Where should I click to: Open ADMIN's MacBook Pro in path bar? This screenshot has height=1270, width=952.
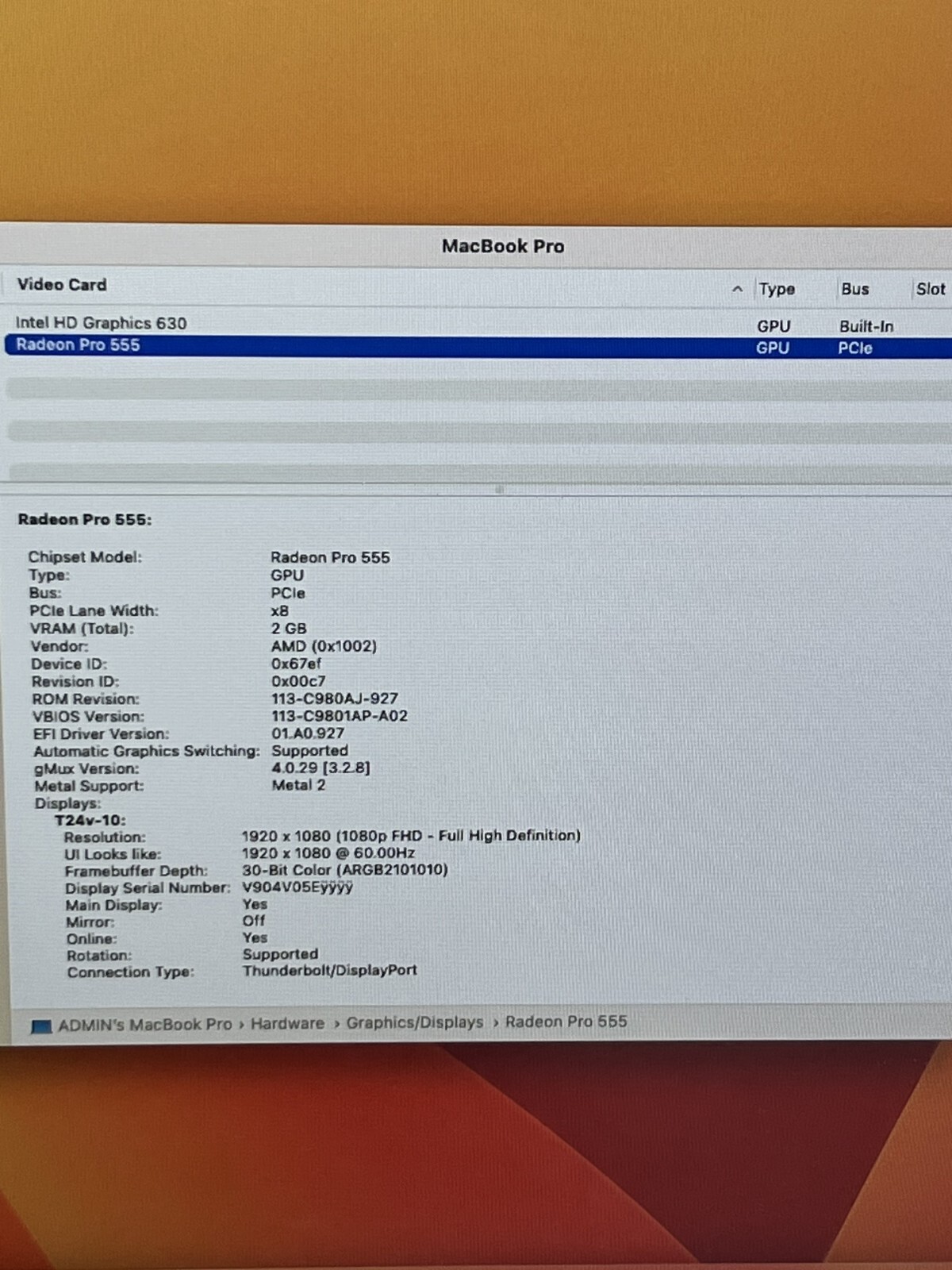145,1025
